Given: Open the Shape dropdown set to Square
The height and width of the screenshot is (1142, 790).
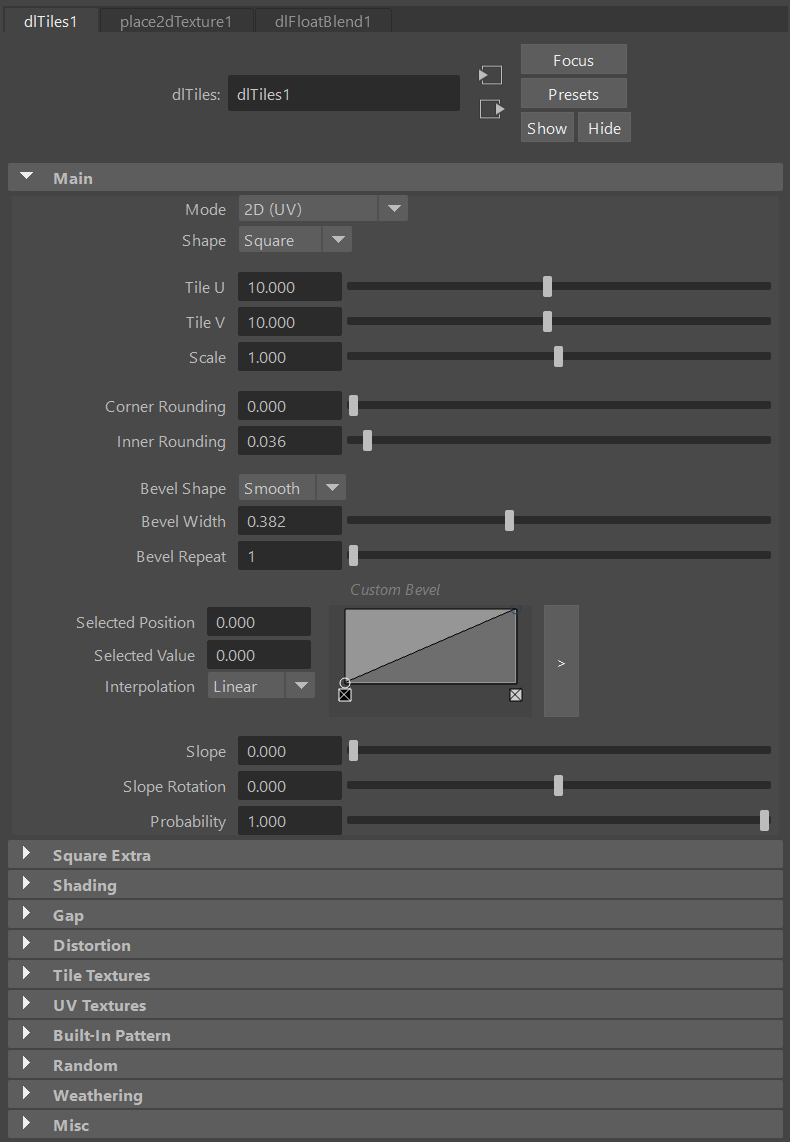Looking at the screenshot, I should 337,240.
